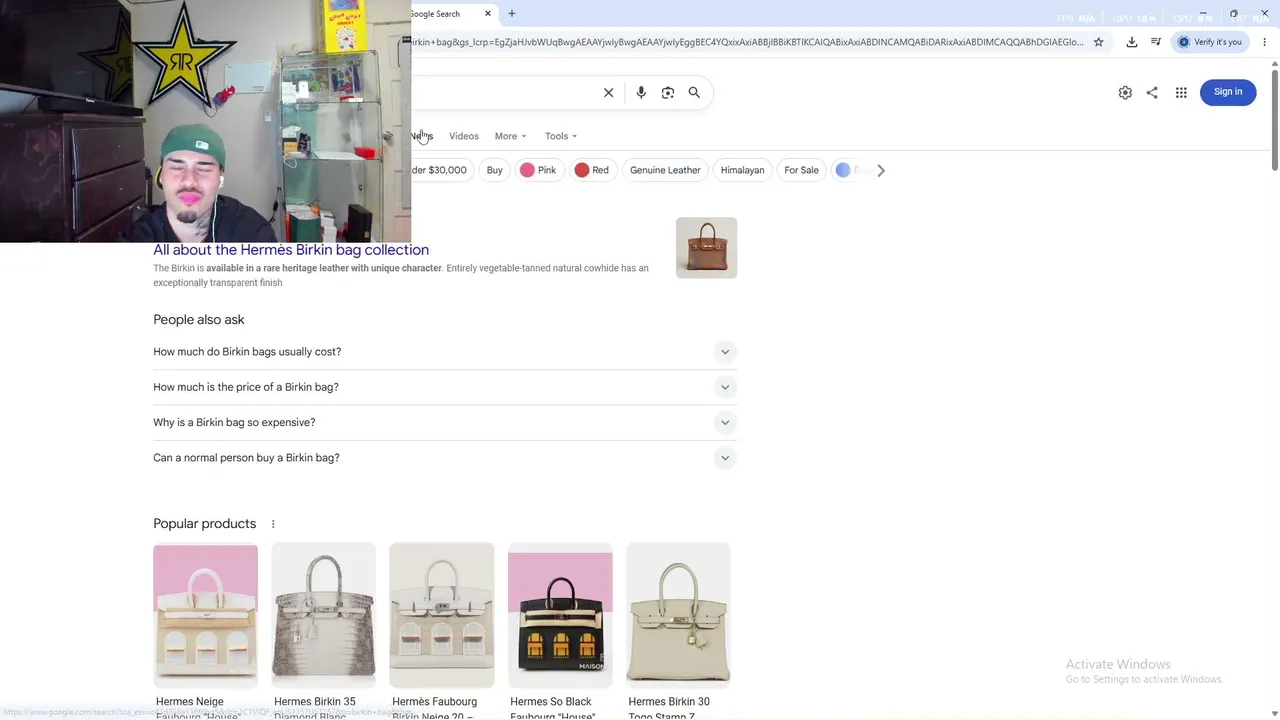The width and height of the screenshot is (1280, 720).
Task: Sign in to Google account
Action: 1228,92
